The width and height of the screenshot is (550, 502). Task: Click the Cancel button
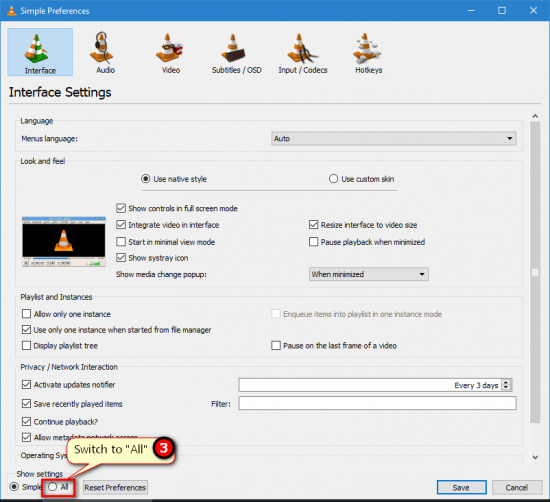(x=517, y=487)
